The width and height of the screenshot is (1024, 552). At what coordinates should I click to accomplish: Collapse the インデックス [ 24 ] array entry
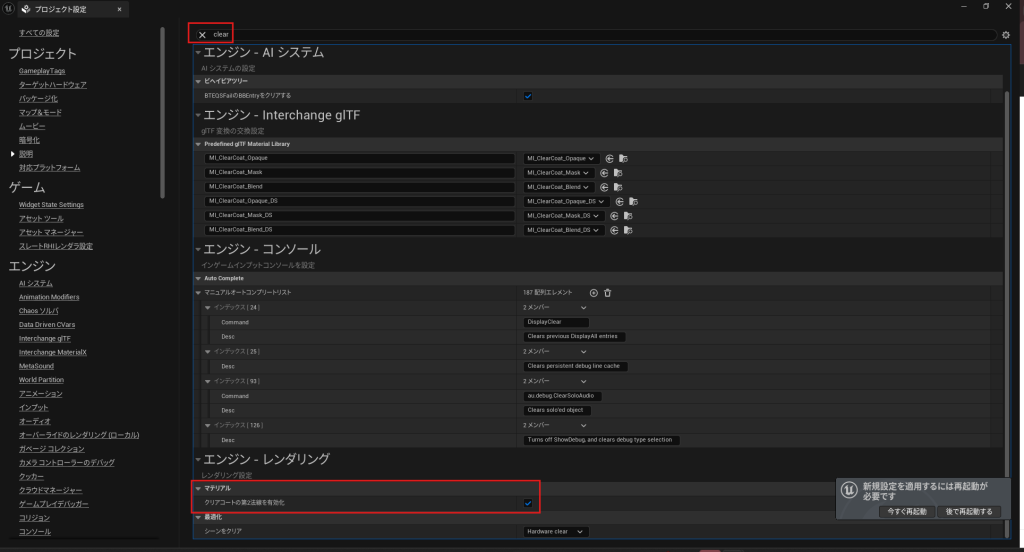pos(207,307)
